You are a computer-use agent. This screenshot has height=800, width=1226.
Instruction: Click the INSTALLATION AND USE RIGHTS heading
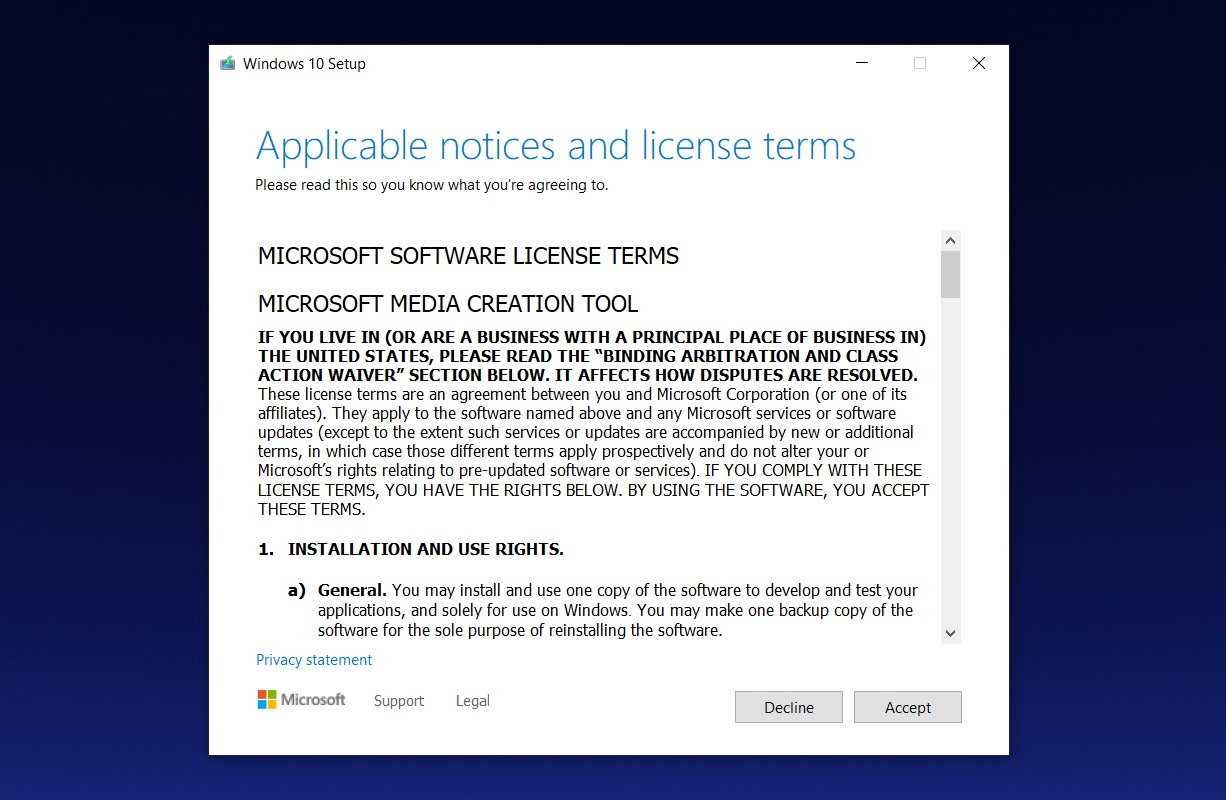point(426,549)
